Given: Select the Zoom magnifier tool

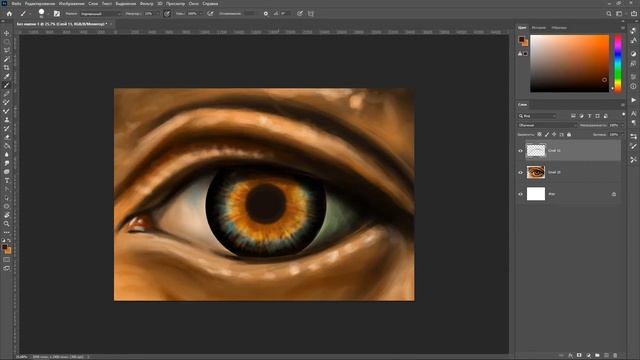Looking at the screenshot, I should (7, 224).
